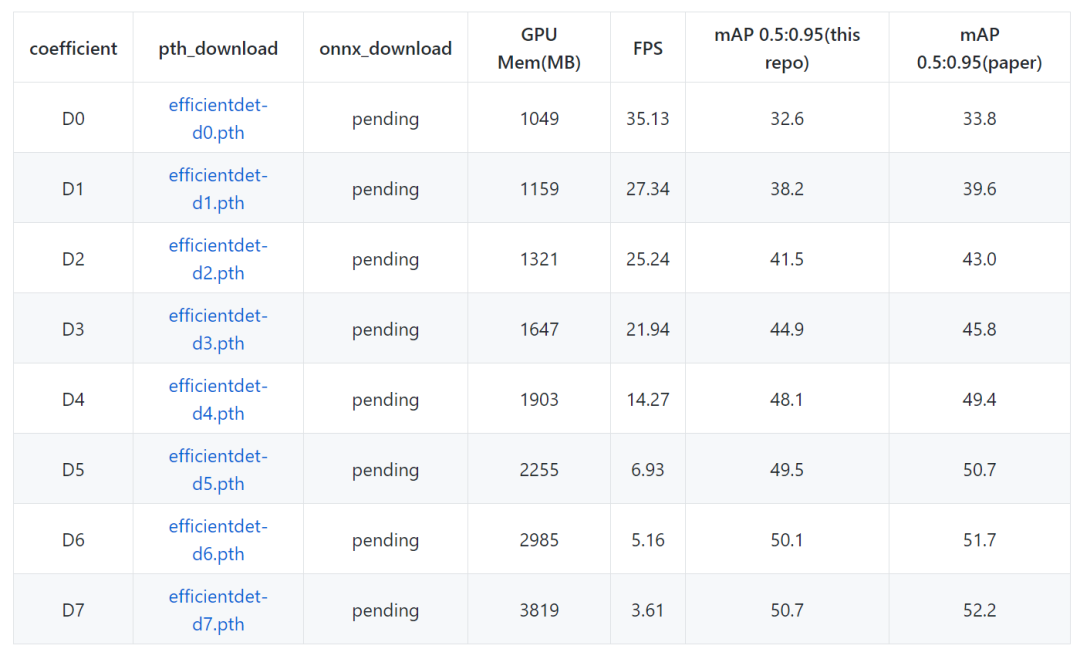Image resolution: width=1080 pixels, height=659 pixels.
Task: Download efficientdet-d5.pth weights file
Action: click(x=218, y=470)
